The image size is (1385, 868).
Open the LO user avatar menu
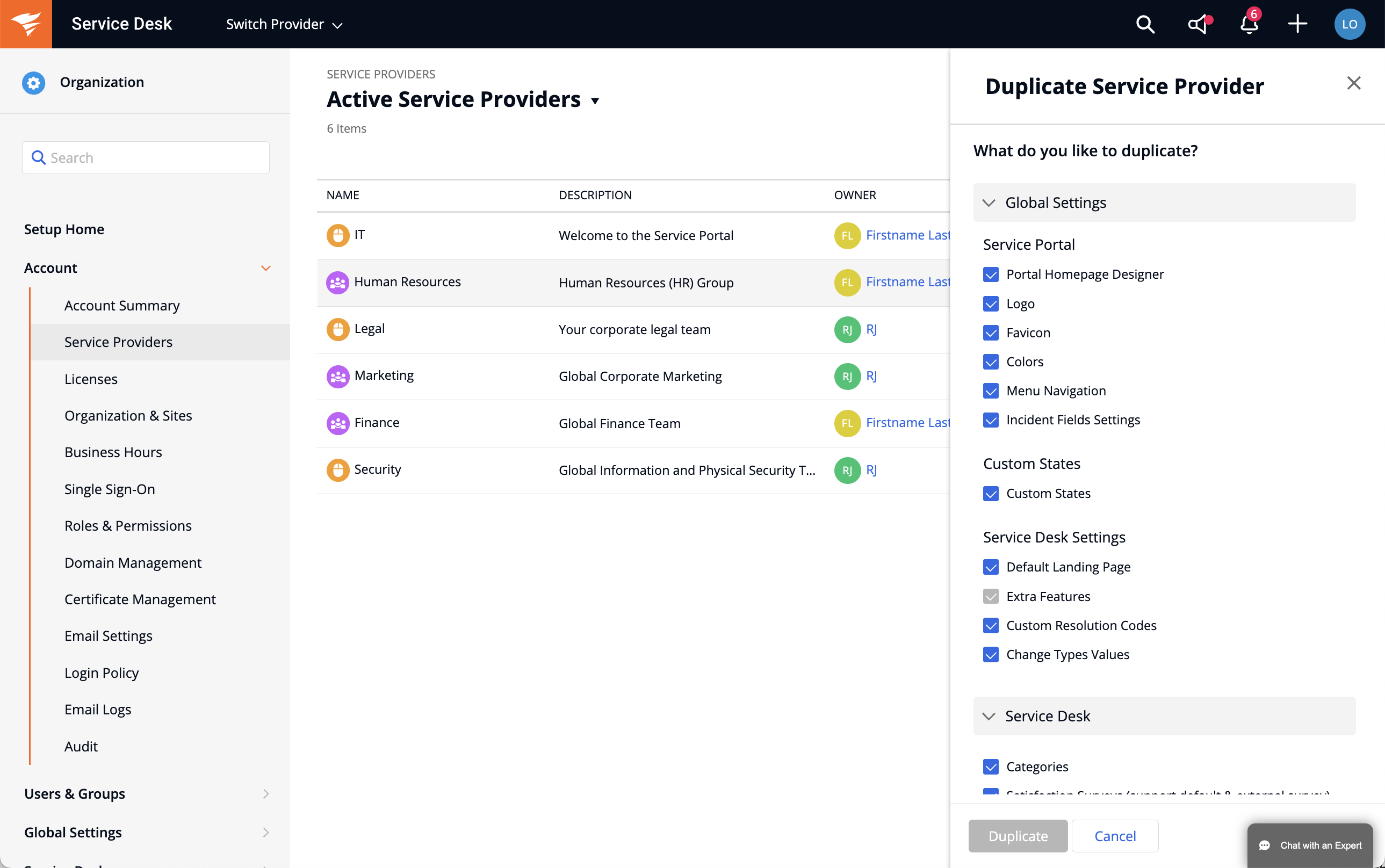point(1349,24)
